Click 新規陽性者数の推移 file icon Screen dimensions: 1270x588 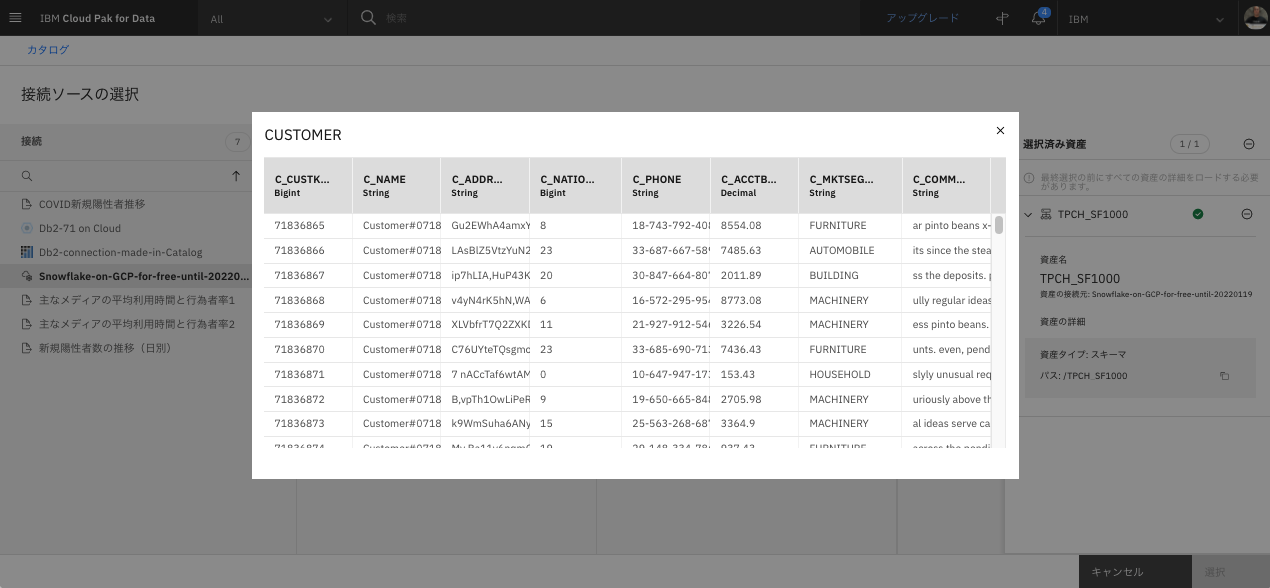point(28,348)
